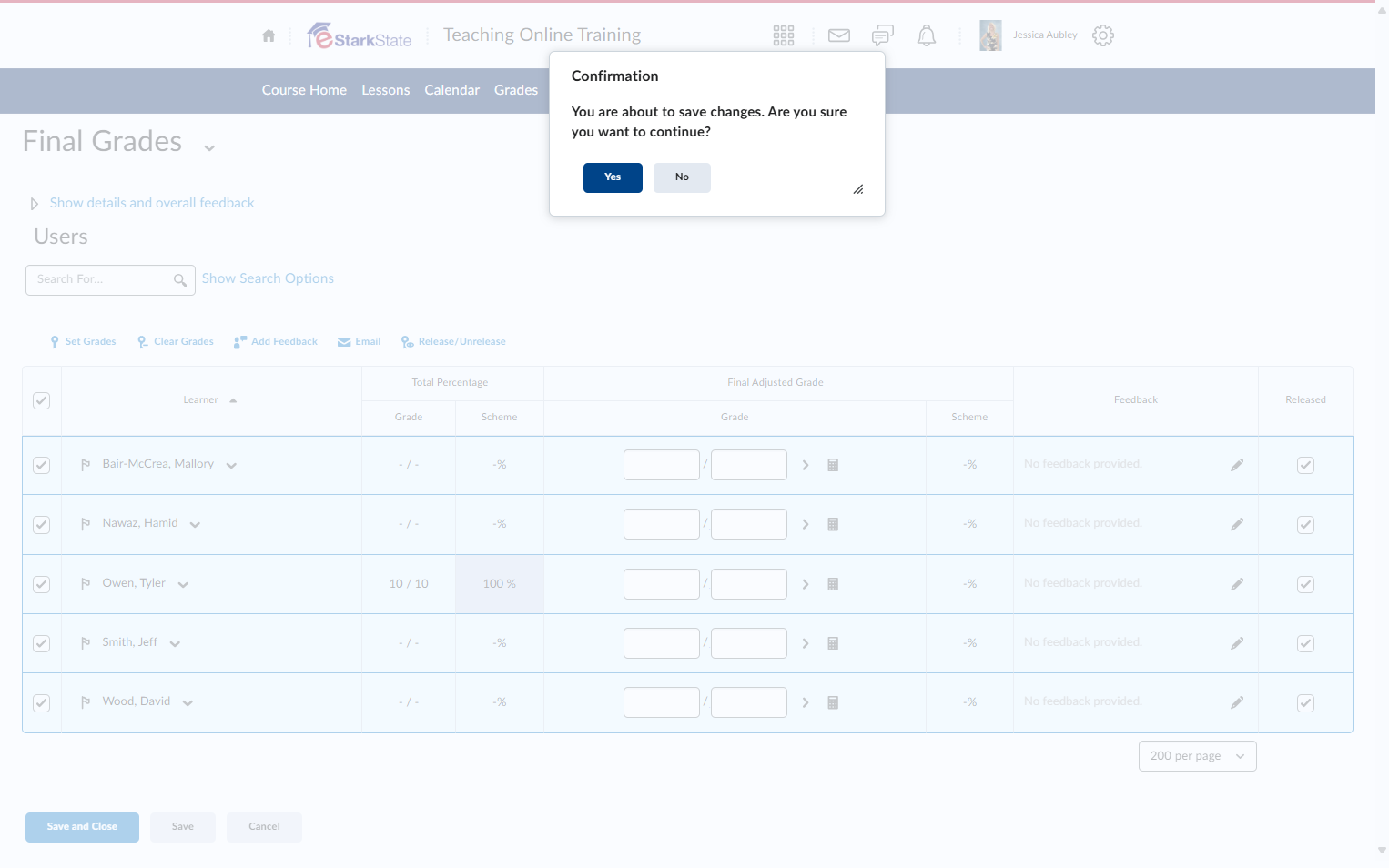This screenshot has height=868, width=1389.
Task: Go to Course Home in navbar
Action: tap(304, 90)
